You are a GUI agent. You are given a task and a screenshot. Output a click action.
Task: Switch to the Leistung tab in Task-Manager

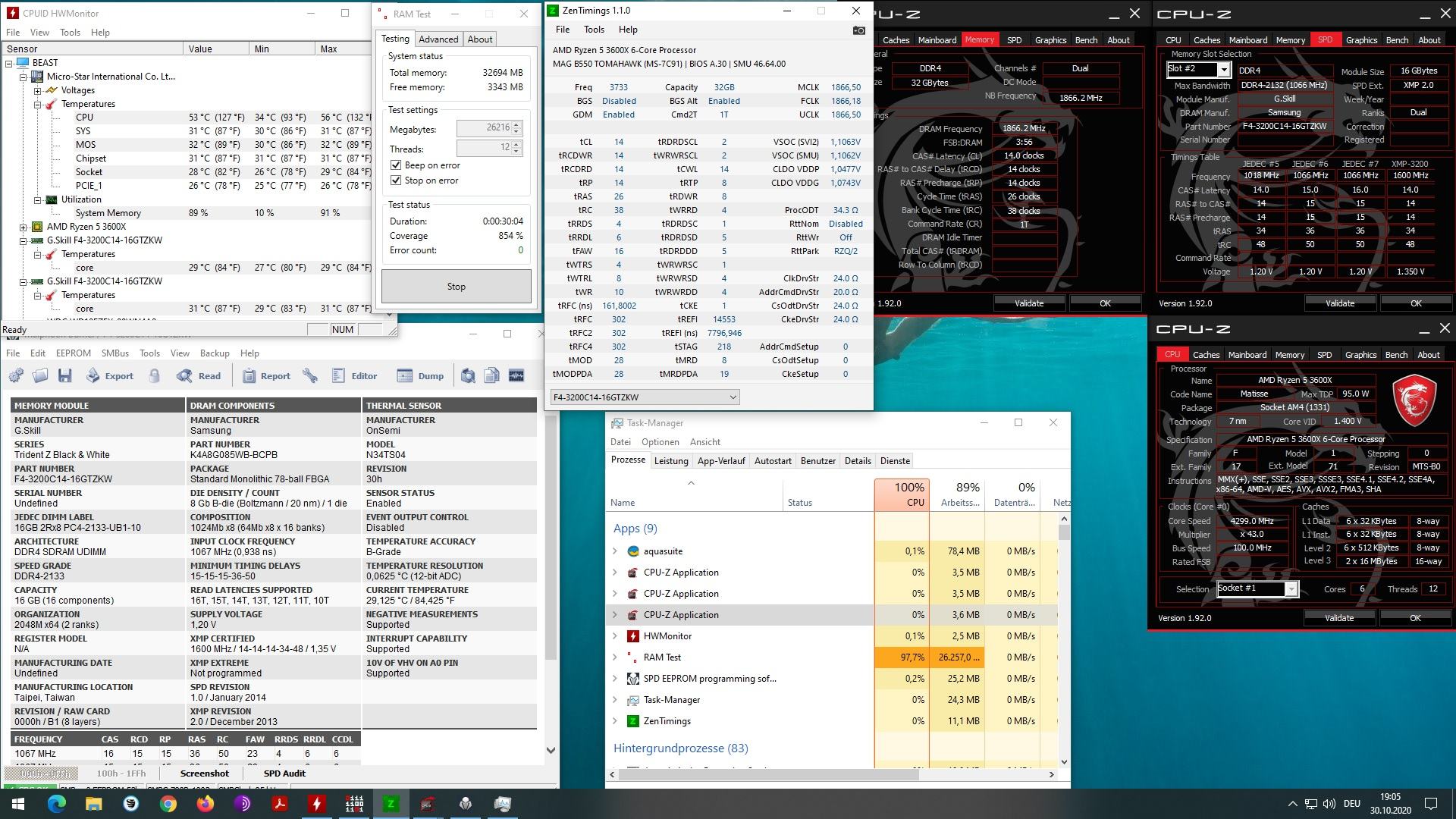[671, 461]
